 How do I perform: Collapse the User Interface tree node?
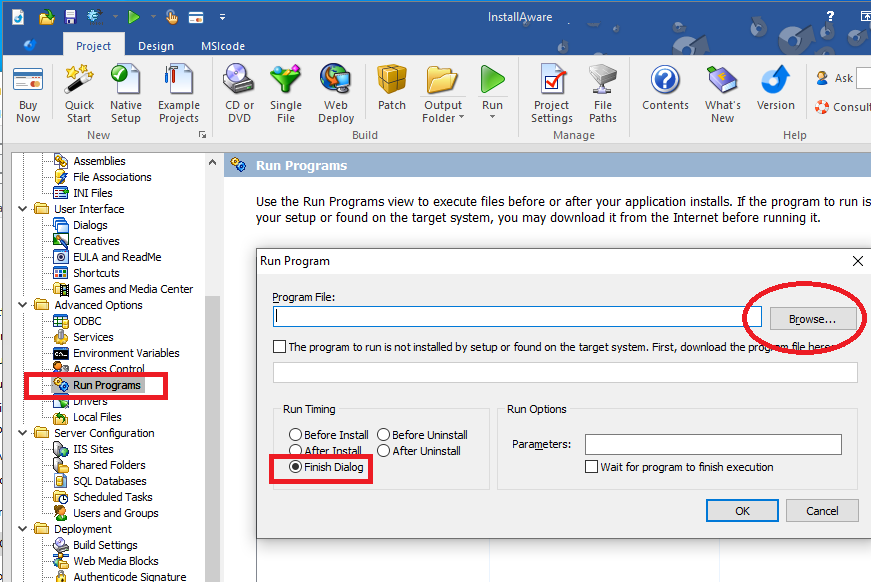(x=23, y=209)
